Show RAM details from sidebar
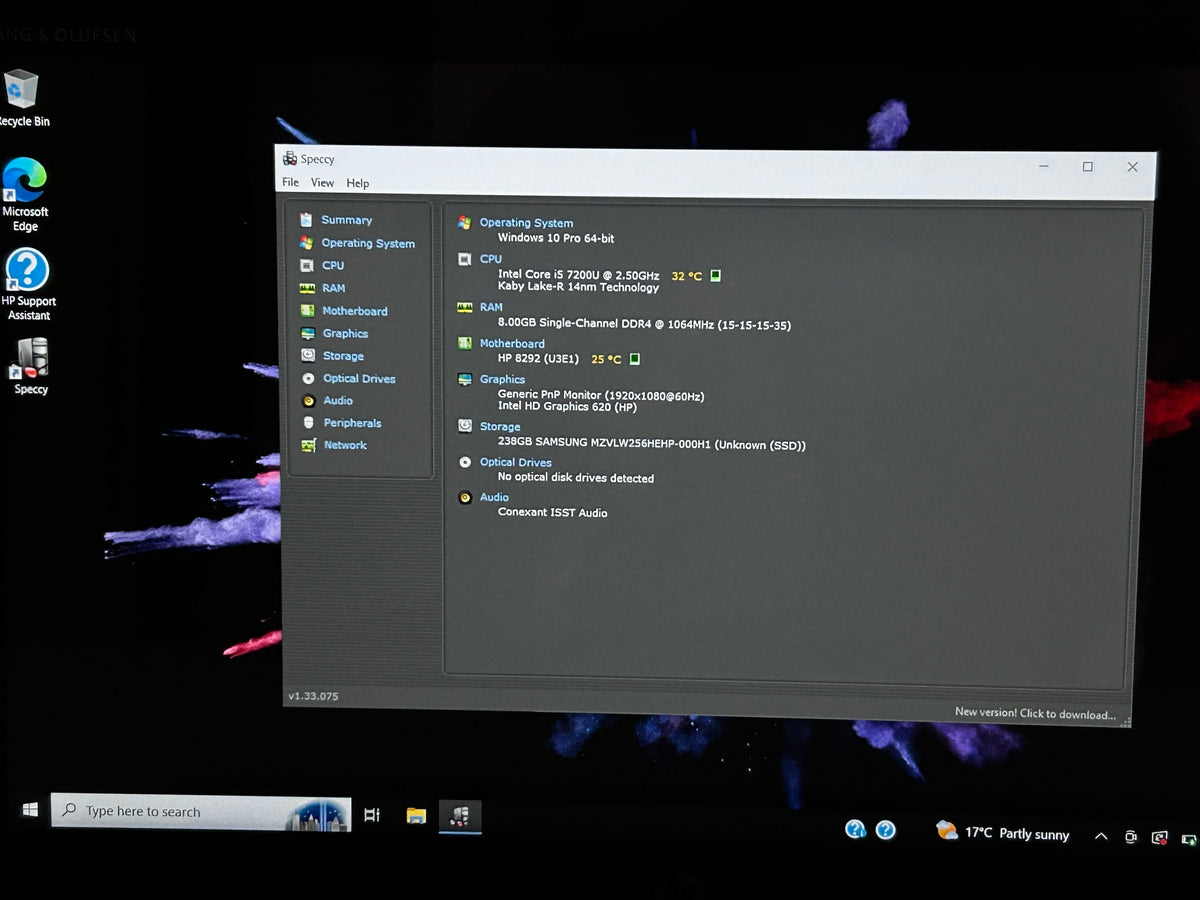1200x900 pixels. [x=334, y=288]
